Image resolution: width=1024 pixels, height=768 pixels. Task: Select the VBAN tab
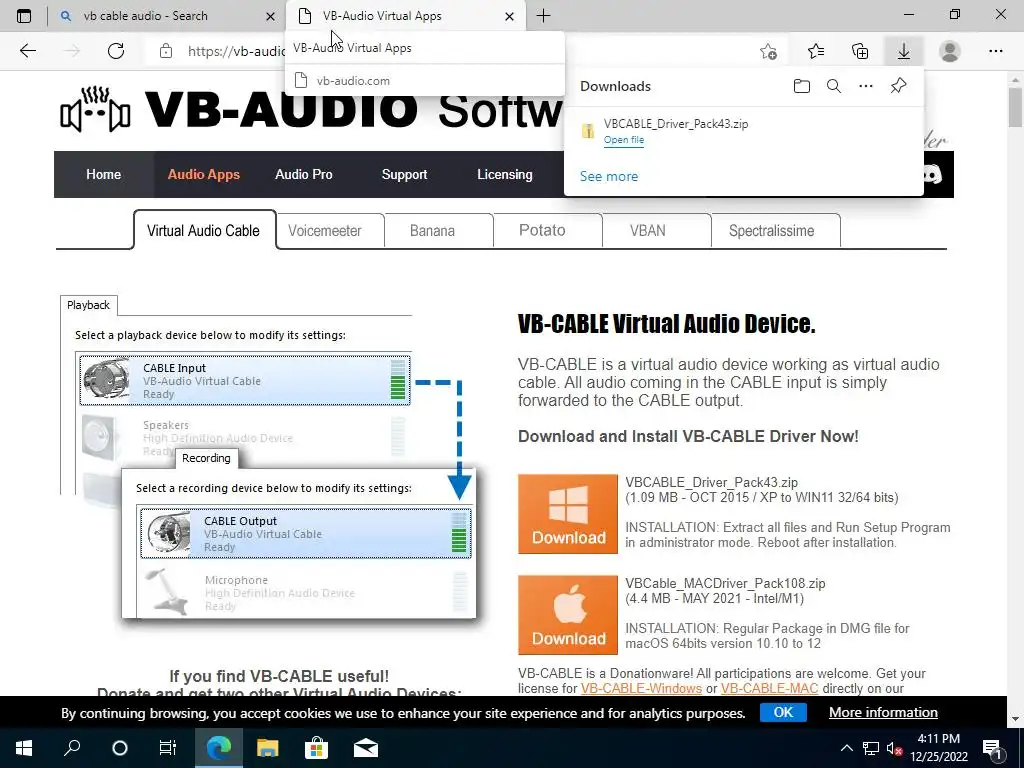pos(648,231)
